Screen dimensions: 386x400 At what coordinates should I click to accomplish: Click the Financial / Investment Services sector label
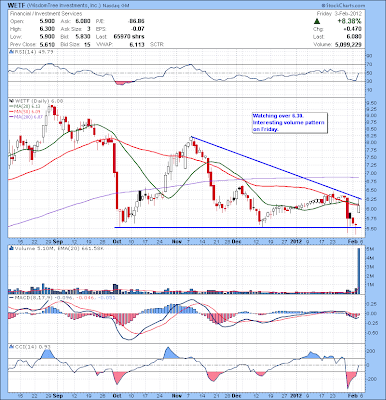tap(46, 14)
